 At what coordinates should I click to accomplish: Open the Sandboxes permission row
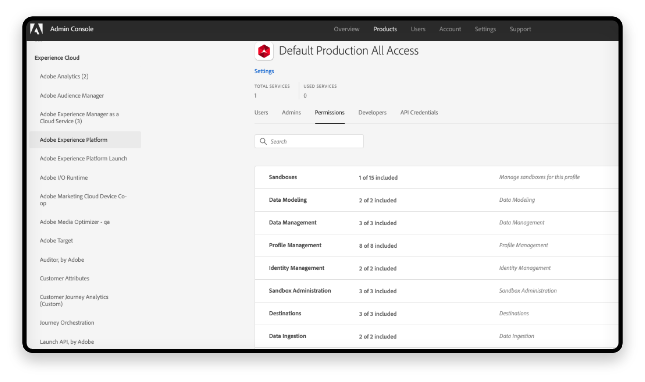click(x=436, y=177)
